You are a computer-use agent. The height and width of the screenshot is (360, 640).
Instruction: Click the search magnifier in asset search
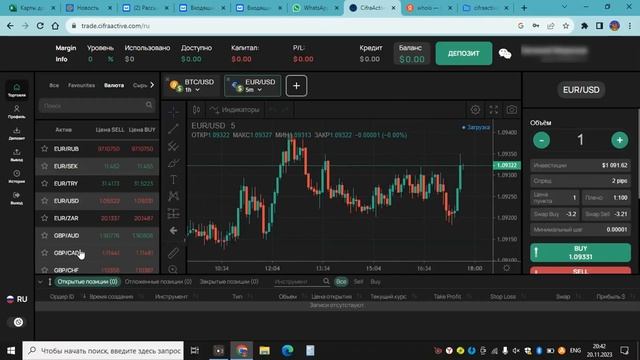click(149, 105)
